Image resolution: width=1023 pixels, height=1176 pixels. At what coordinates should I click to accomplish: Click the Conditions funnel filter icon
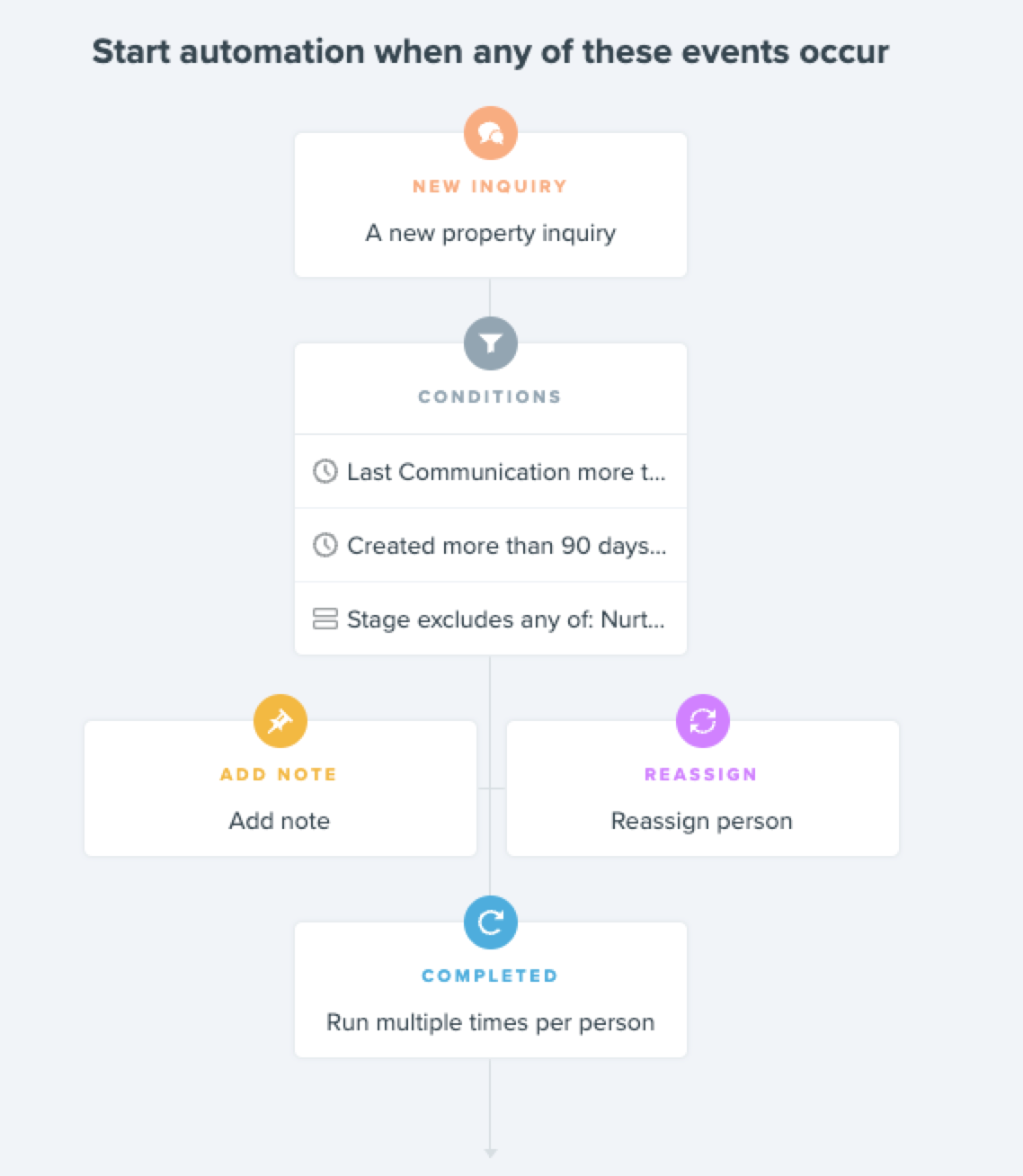tap(490, 343)
